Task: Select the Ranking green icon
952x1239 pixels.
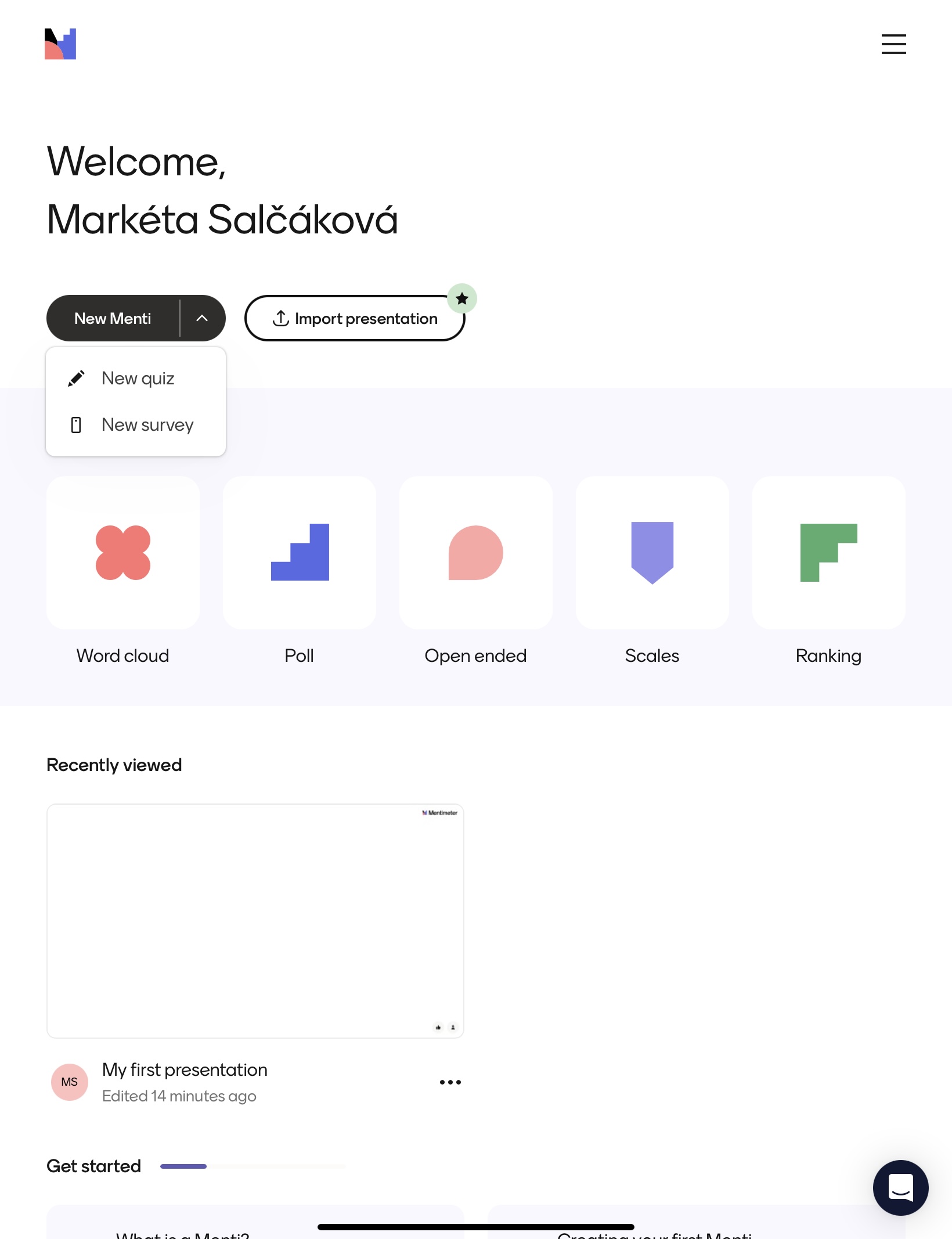Action: click(828, 552)
